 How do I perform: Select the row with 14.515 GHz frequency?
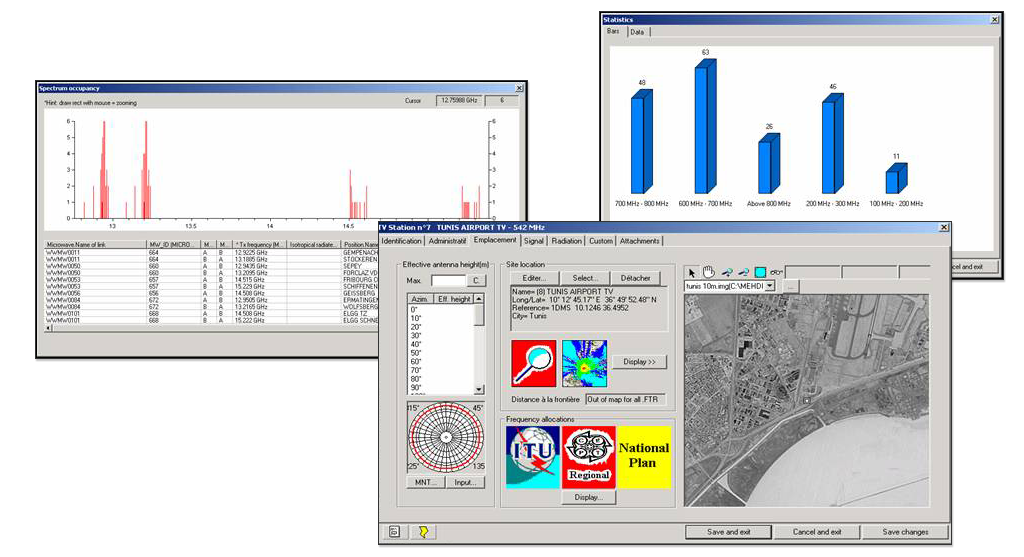211,280
